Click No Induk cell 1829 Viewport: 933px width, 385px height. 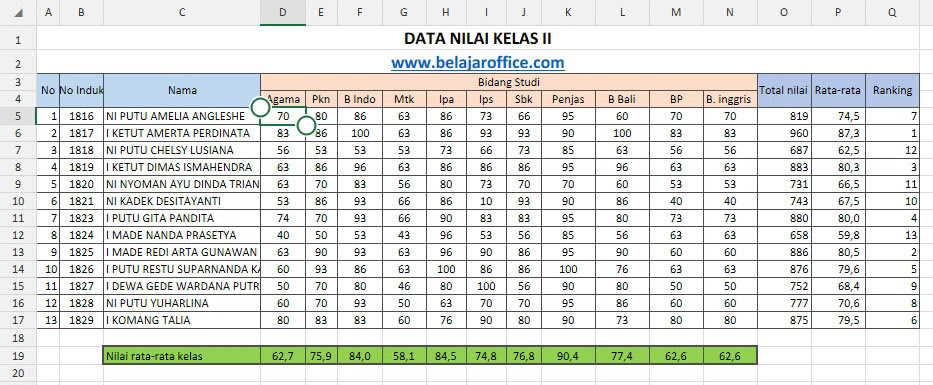(82, 320)
